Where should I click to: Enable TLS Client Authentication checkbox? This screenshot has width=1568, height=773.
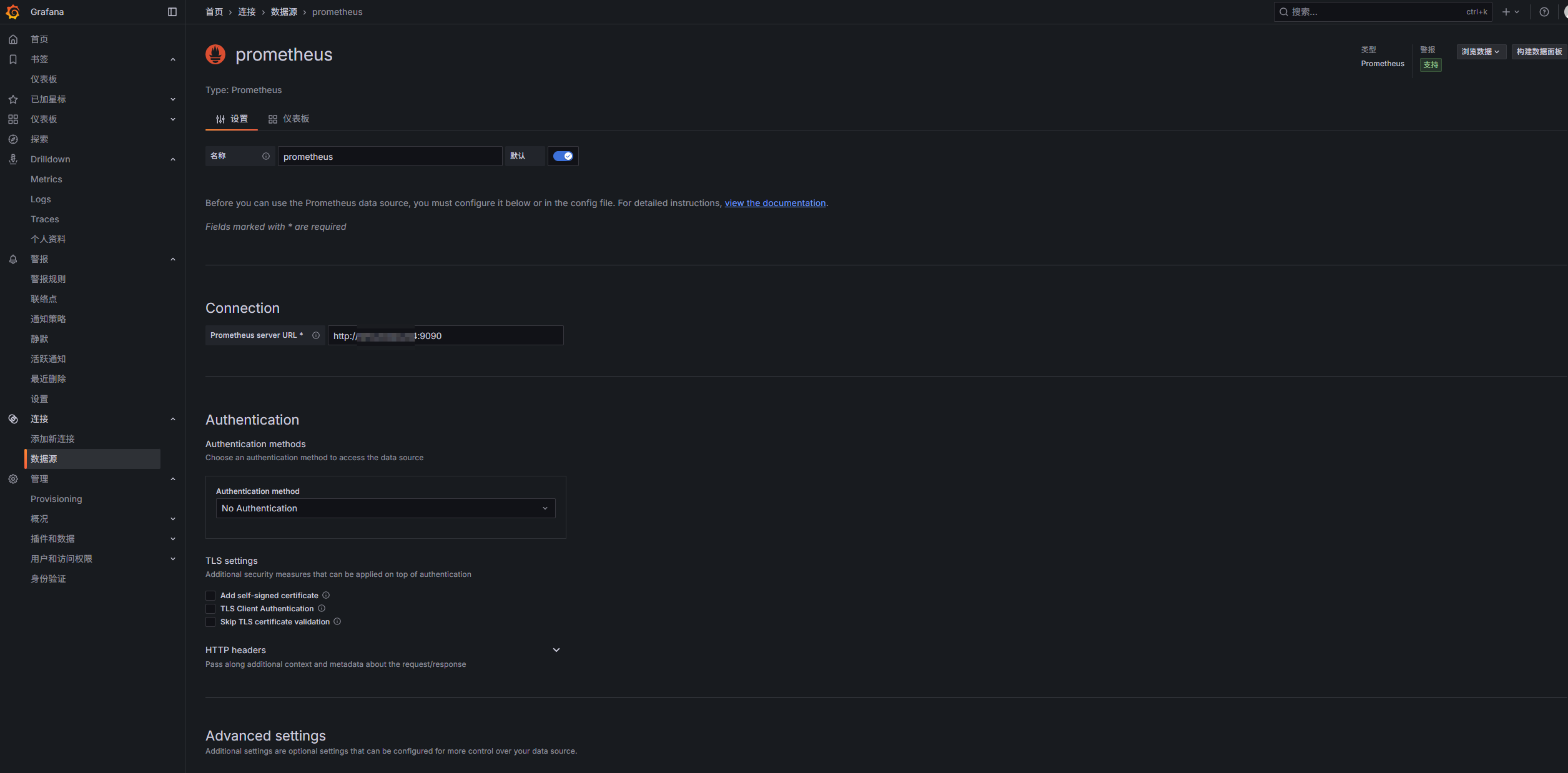click(210, 609)
